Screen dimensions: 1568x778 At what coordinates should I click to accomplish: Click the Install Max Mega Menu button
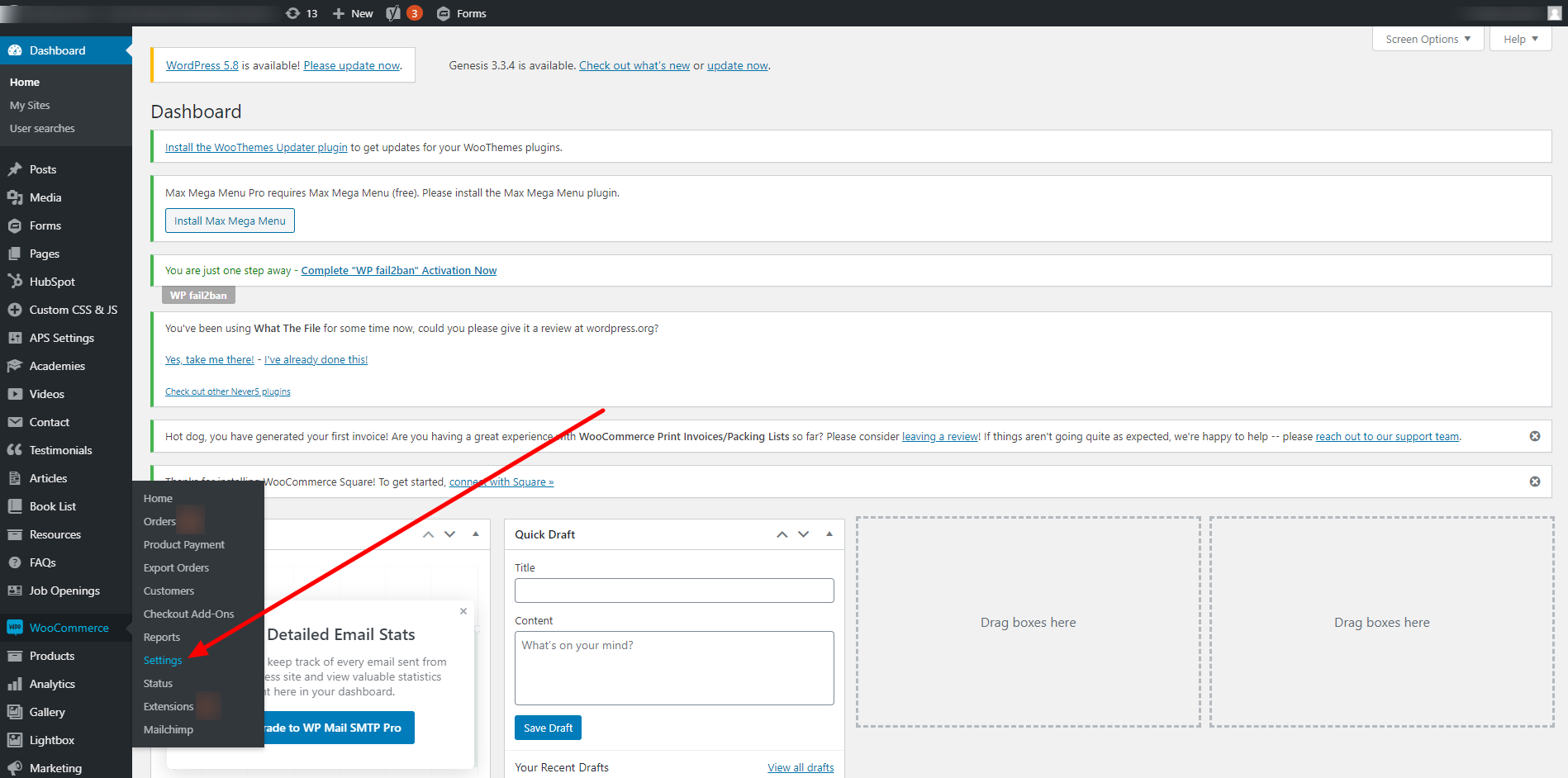click(x=230, y=221)
